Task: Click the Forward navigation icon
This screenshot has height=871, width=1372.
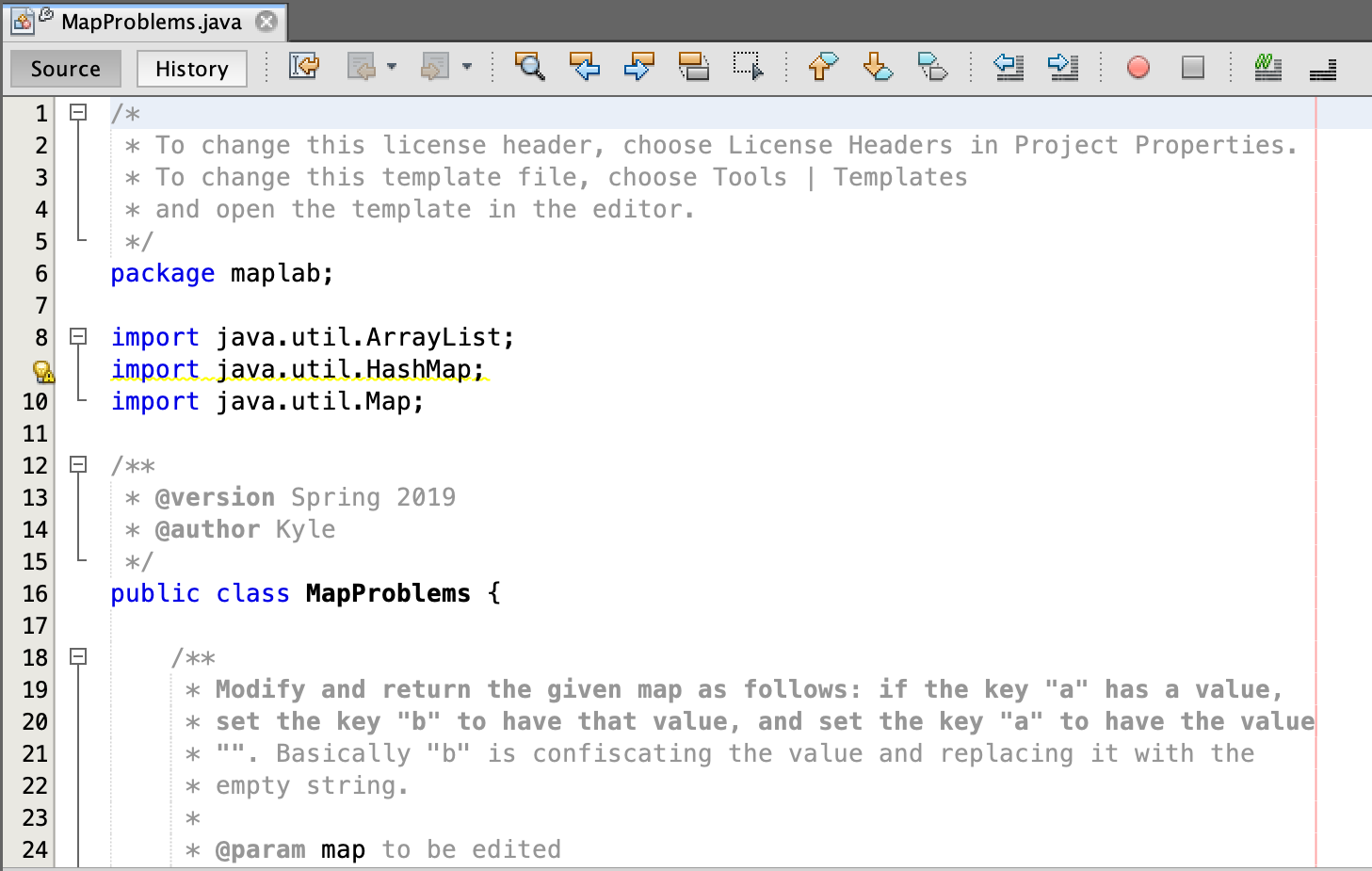Action: [435, 67]
